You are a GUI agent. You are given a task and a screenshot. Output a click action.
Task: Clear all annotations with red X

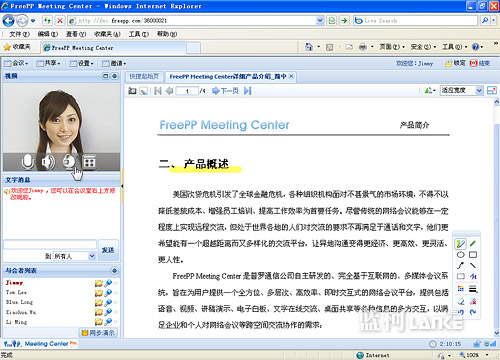click(473, 302)
